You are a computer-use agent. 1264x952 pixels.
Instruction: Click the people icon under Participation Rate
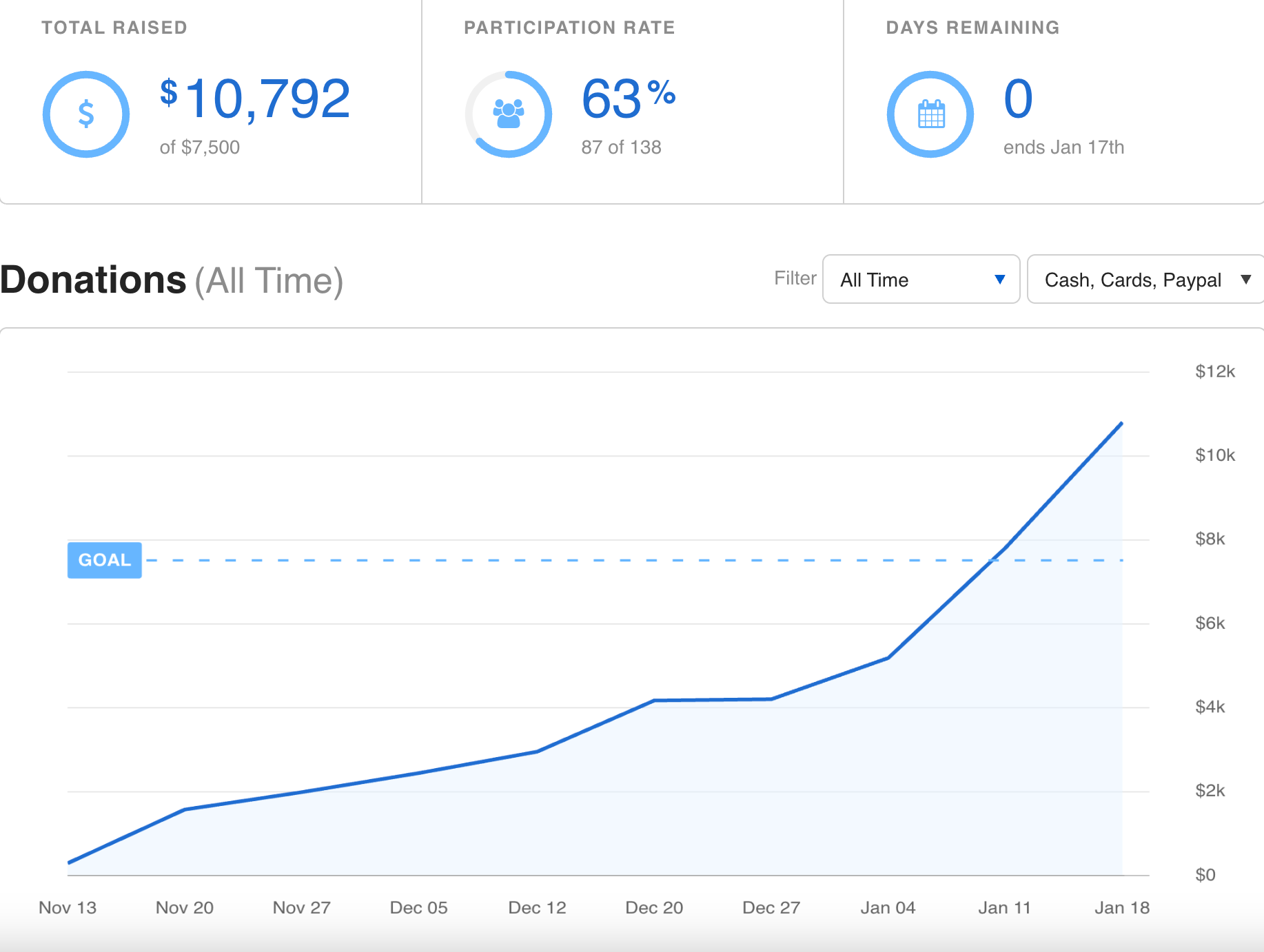(507, 114)
